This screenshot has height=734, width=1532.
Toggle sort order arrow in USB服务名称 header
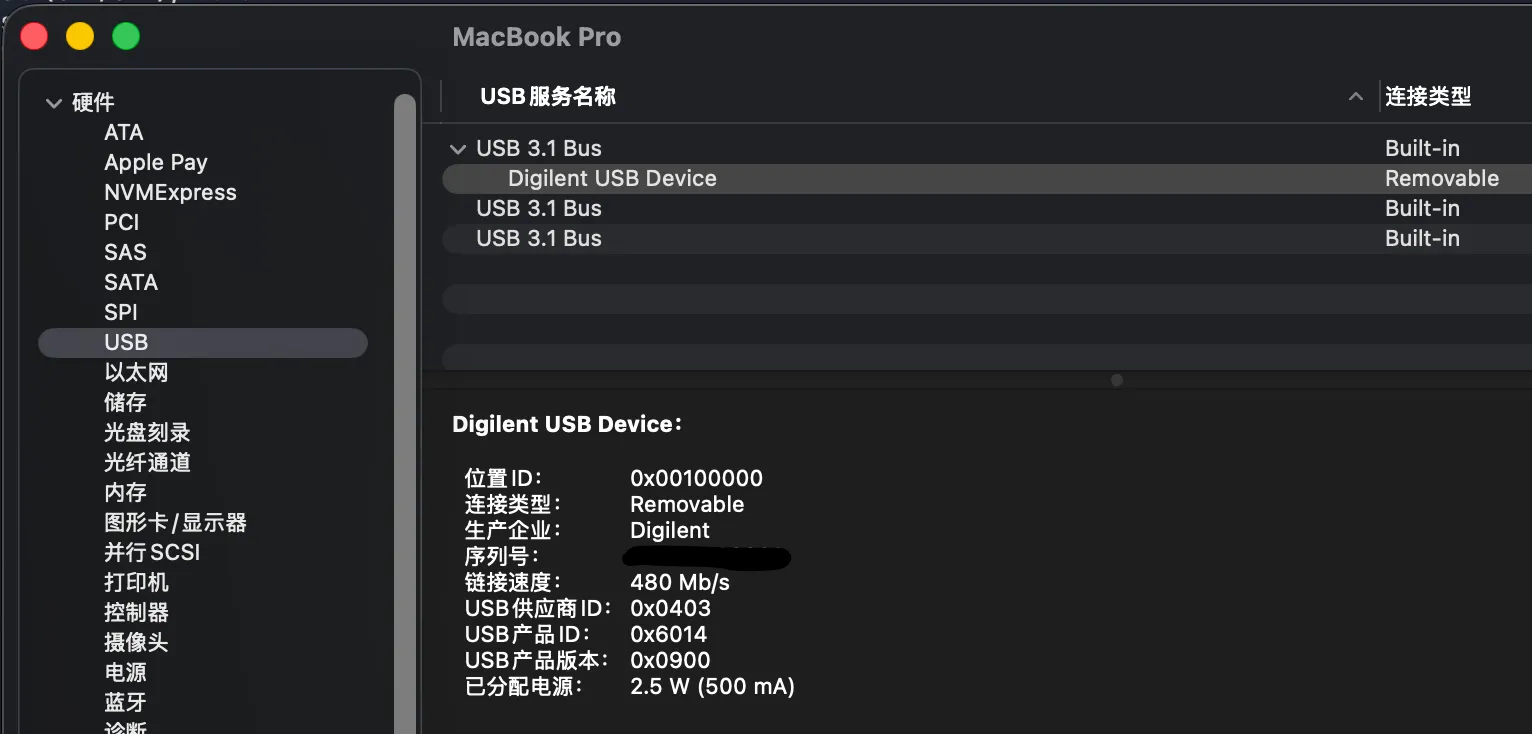(x=1355, y=97)
